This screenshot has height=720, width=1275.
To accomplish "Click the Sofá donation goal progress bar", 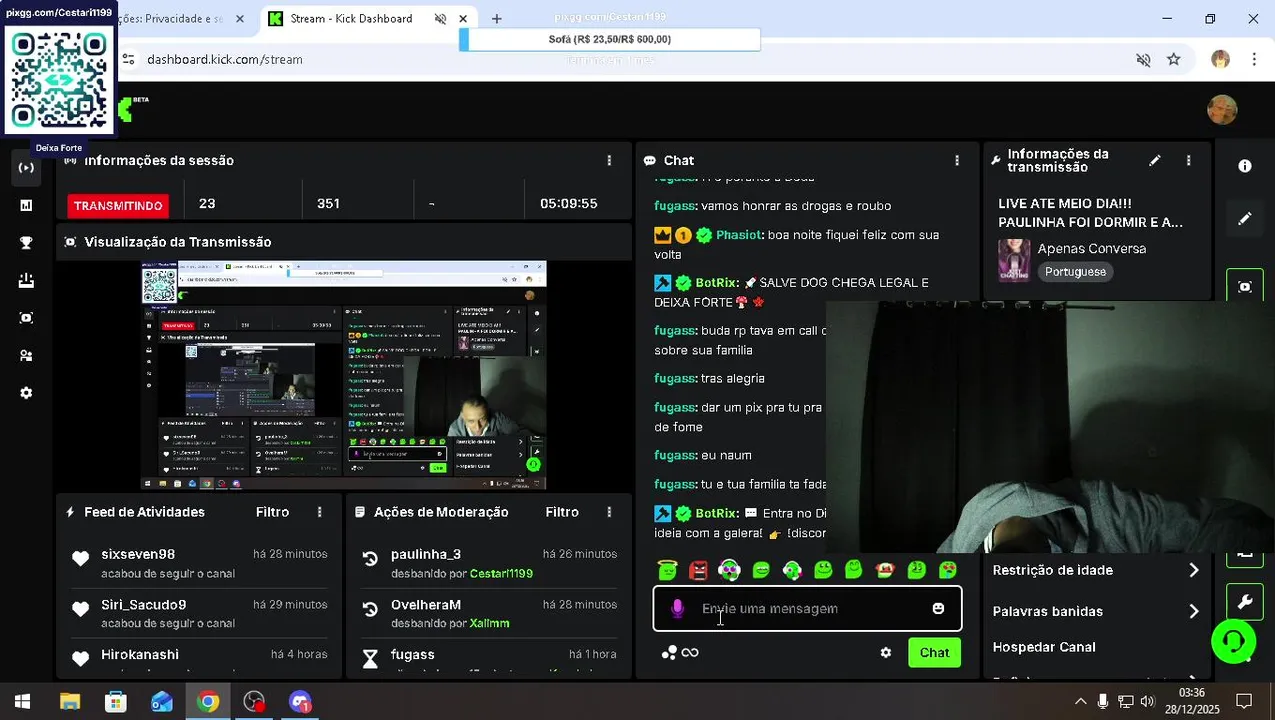I will point(610,40).
